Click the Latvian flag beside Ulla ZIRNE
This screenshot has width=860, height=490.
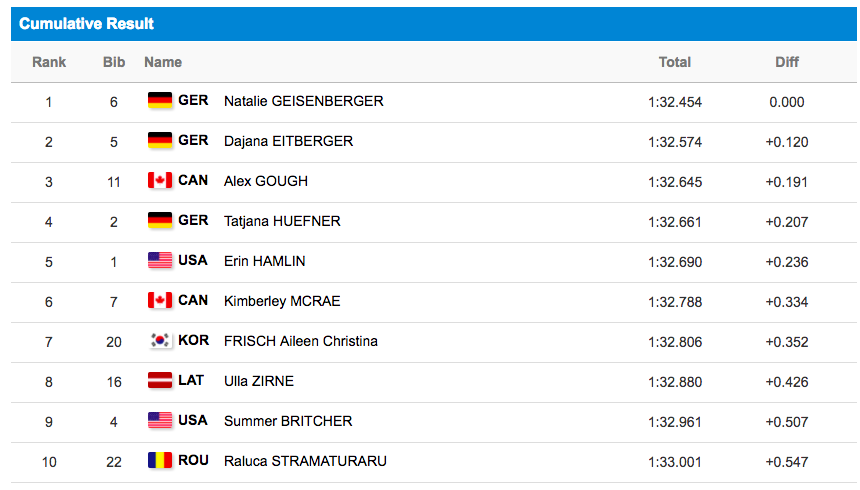tap(160, 380)
